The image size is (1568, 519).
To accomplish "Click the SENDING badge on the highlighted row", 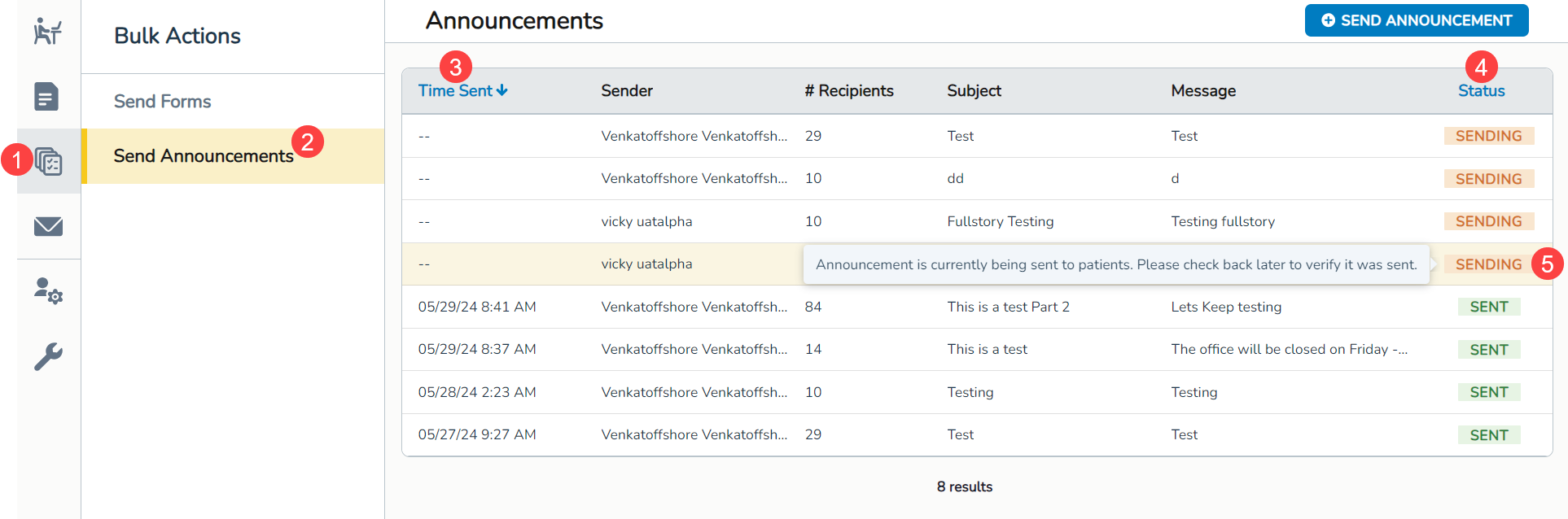I will coord(1488,264).
